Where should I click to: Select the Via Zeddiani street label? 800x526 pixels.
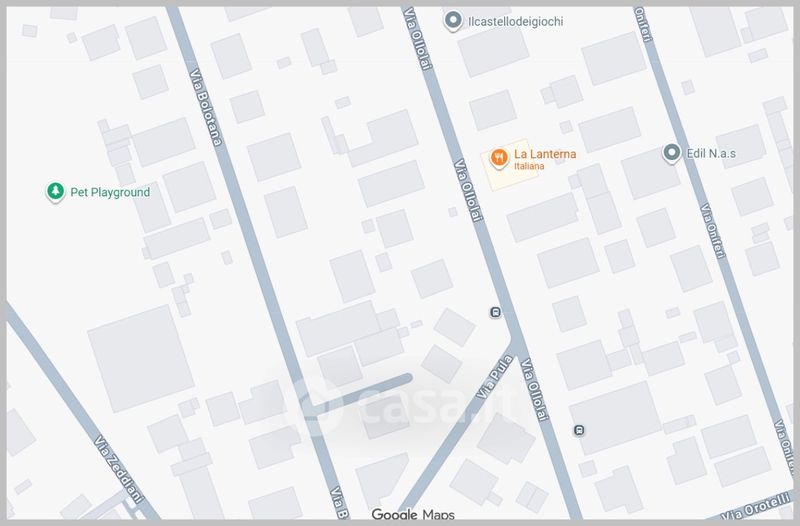tap(118, 468)
